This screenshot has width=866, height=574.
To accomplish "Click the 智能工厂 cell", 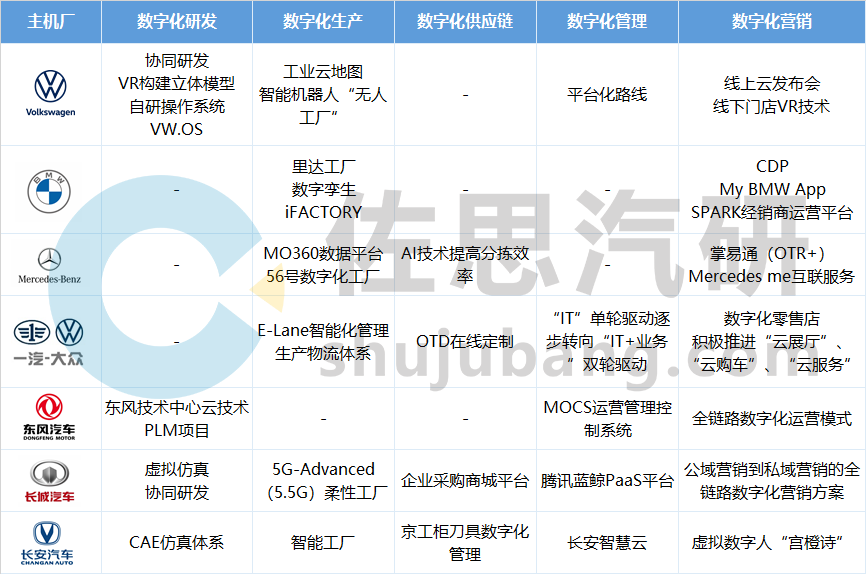I will (x=323, y=543).
